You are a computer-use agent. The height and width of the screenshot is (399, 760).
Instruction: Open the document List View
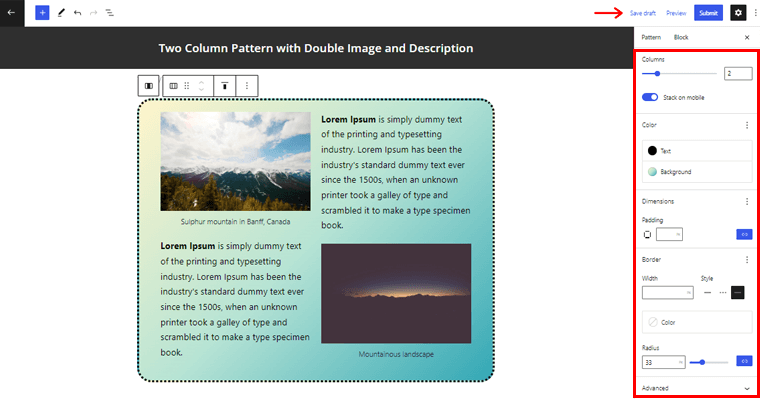(x=110, y=13)
